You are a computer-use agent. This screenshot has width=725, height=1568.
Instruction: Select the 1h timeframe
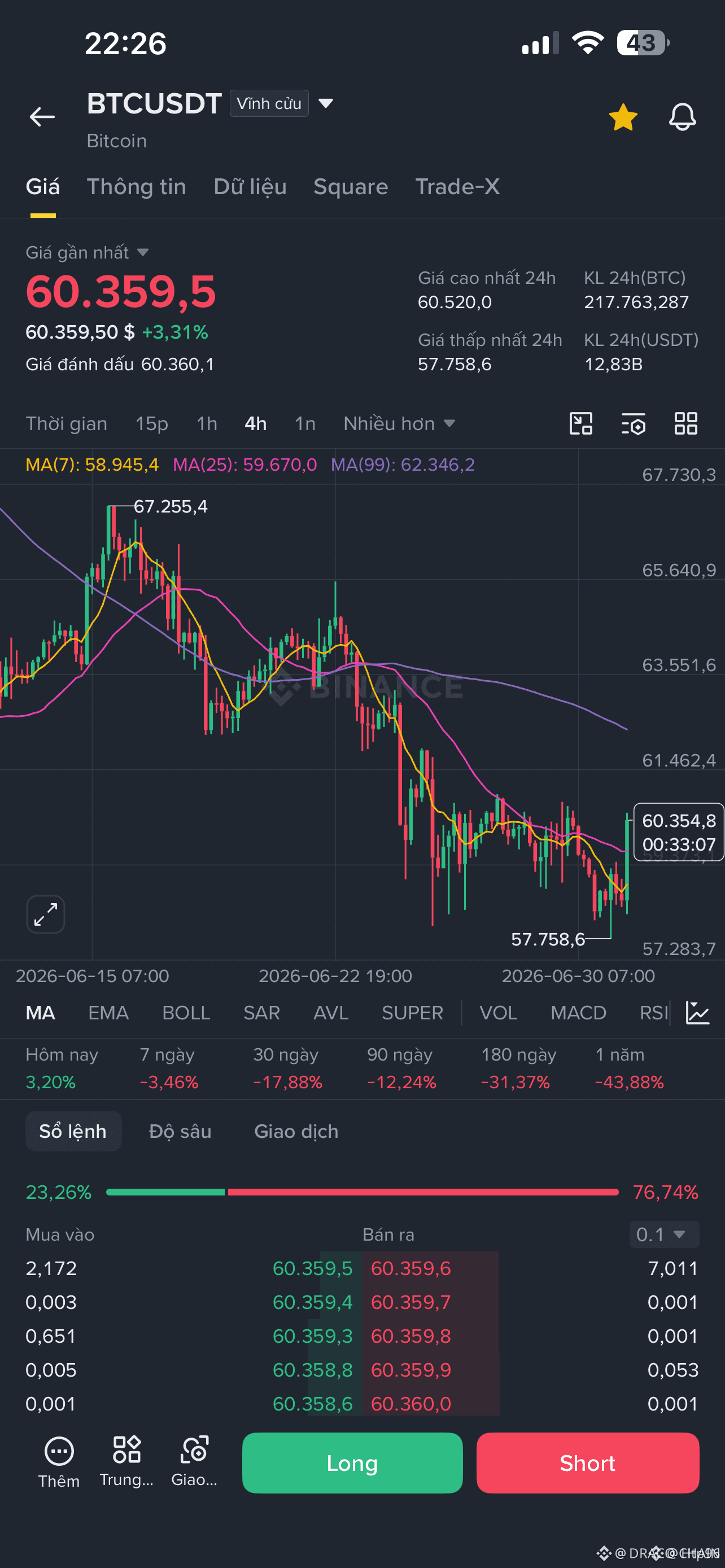[207, 424]
